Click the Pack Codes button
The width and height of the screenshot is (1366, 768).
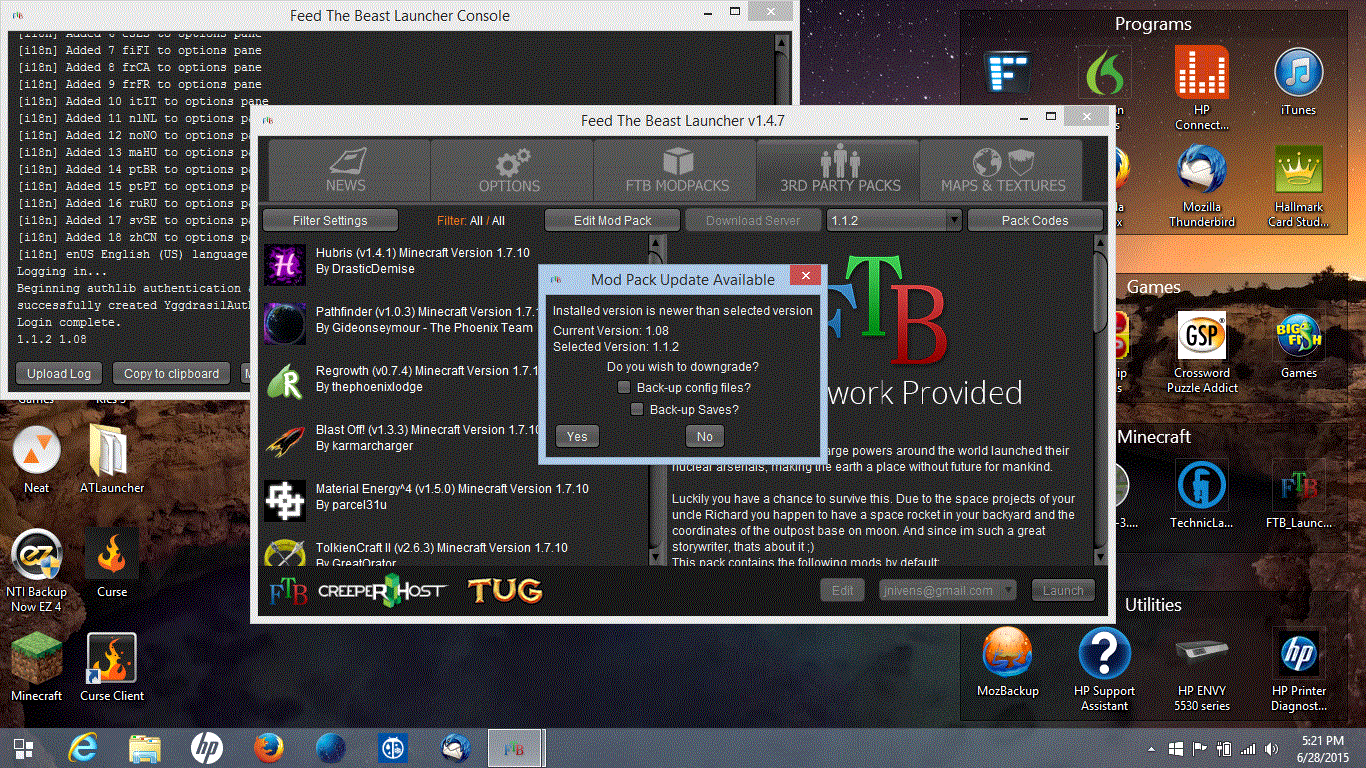pyautogui.click(x=1035, y=220)
